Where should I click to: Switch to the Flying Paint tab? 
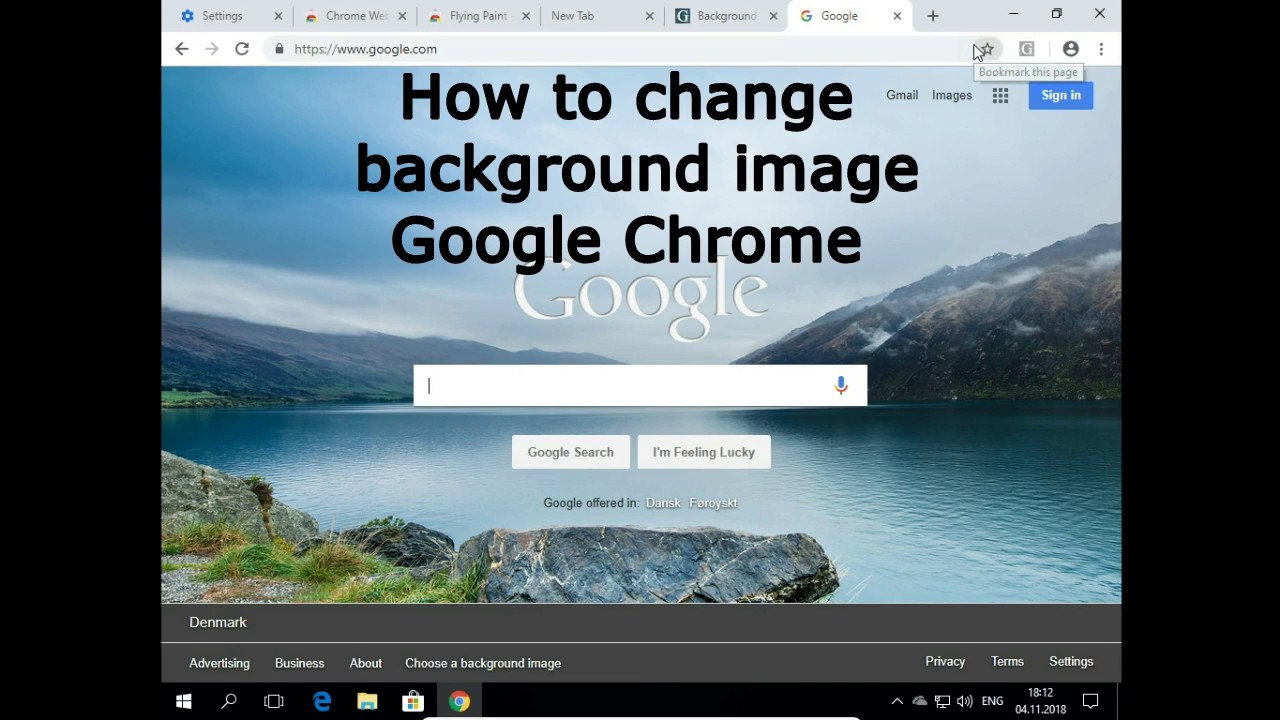(479, 16)
